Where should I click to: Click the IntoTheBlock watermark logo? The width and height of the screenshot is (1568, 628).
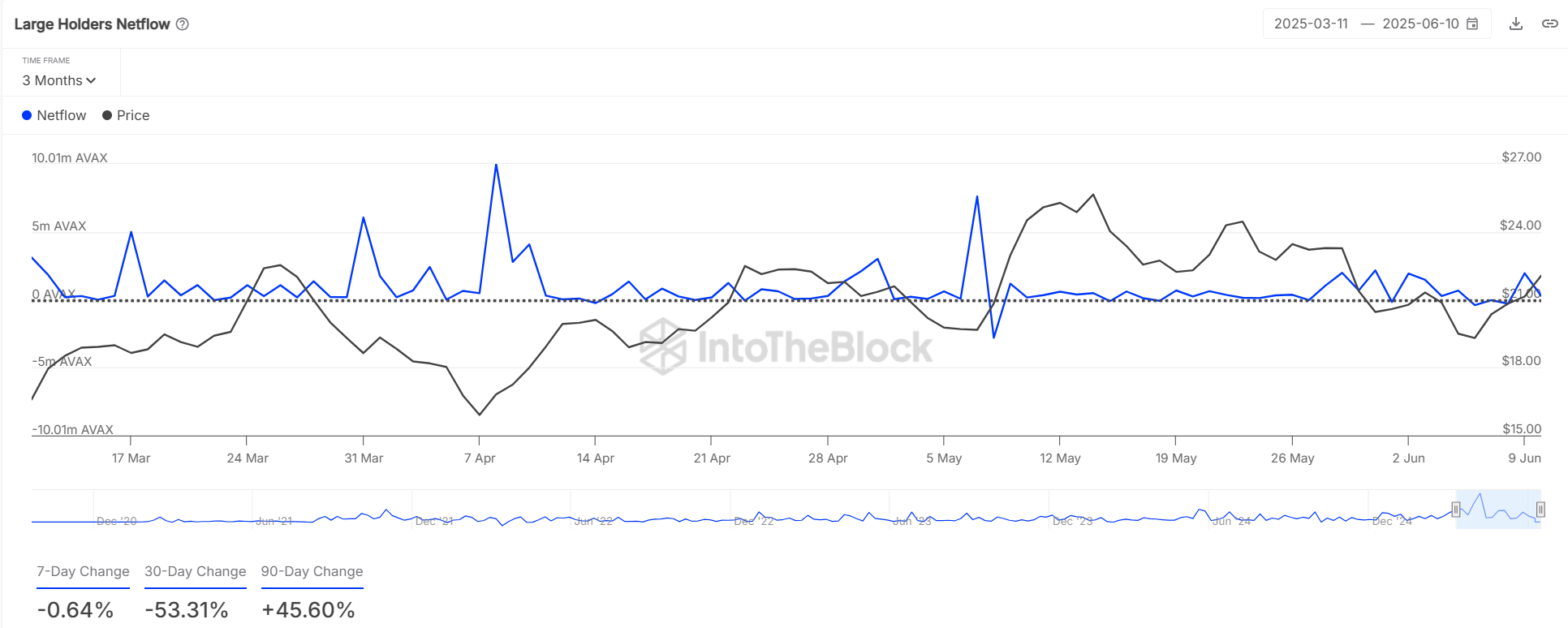click(786, 346)
